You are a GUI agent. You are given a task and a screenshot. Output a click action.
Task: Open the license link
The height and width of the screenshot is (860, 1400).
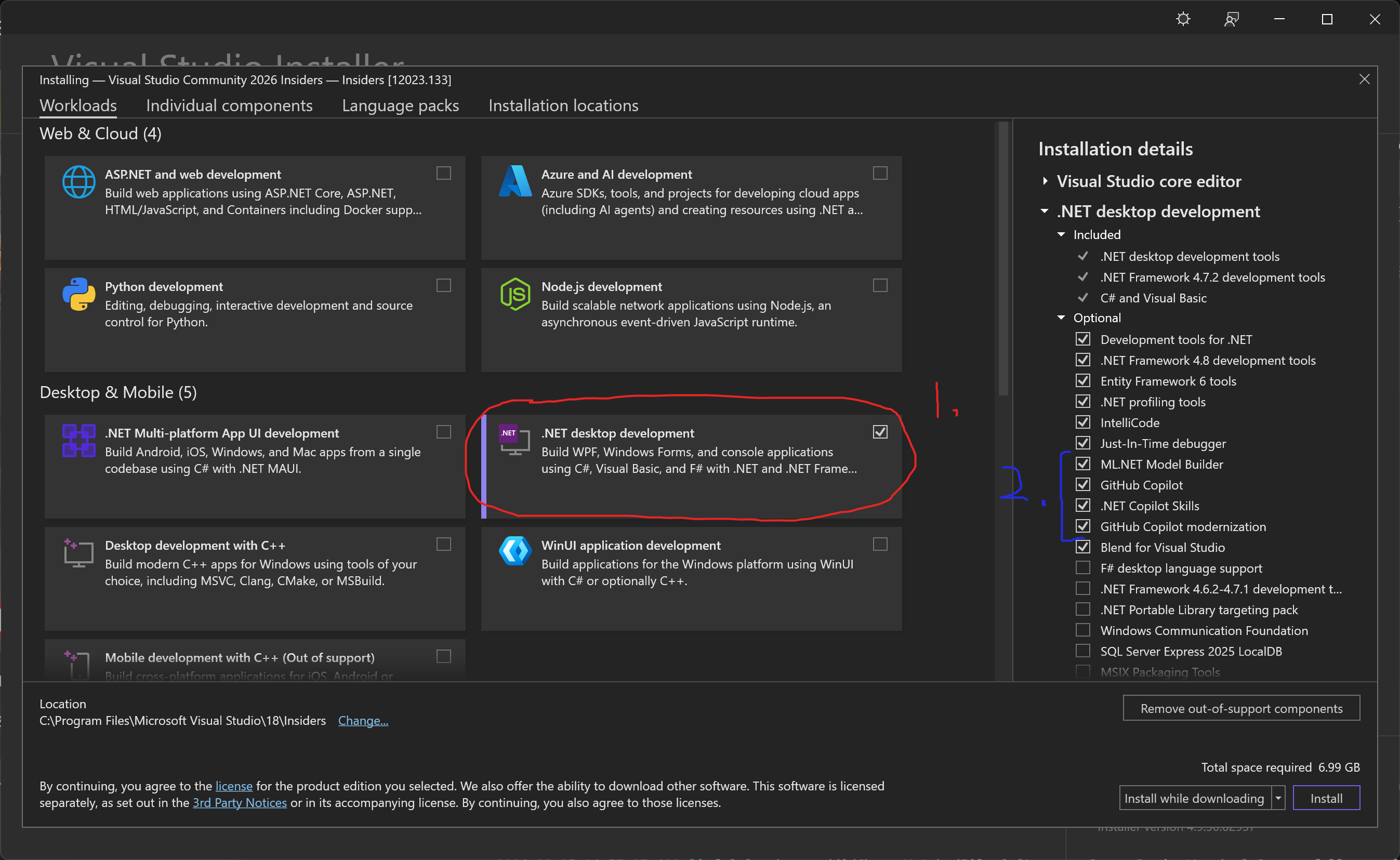point(234,786)
